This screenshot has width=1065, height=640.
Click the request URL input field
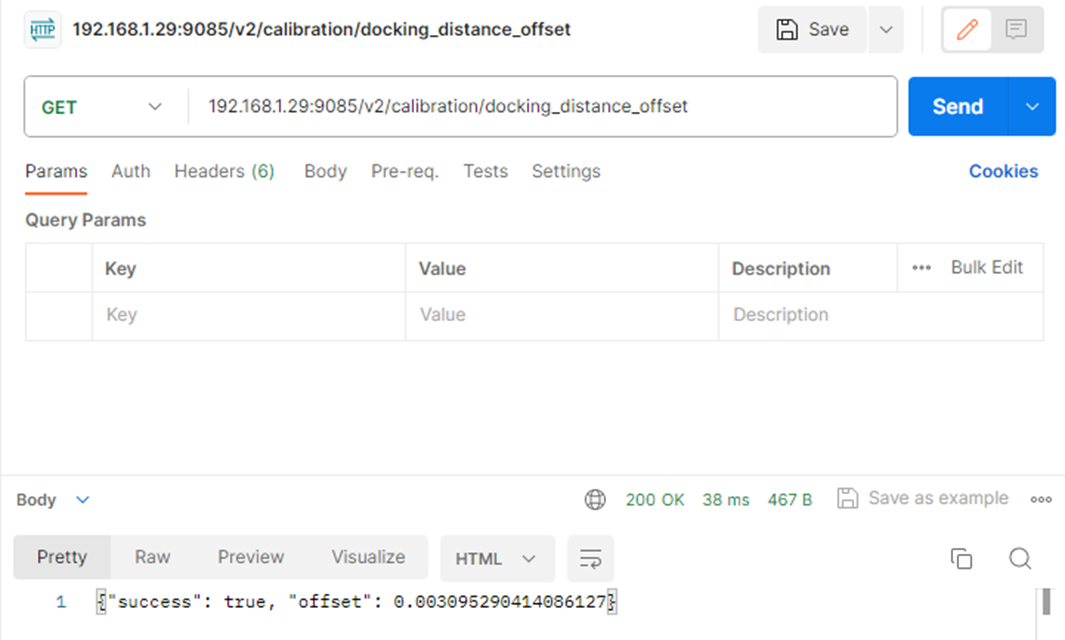540,107
